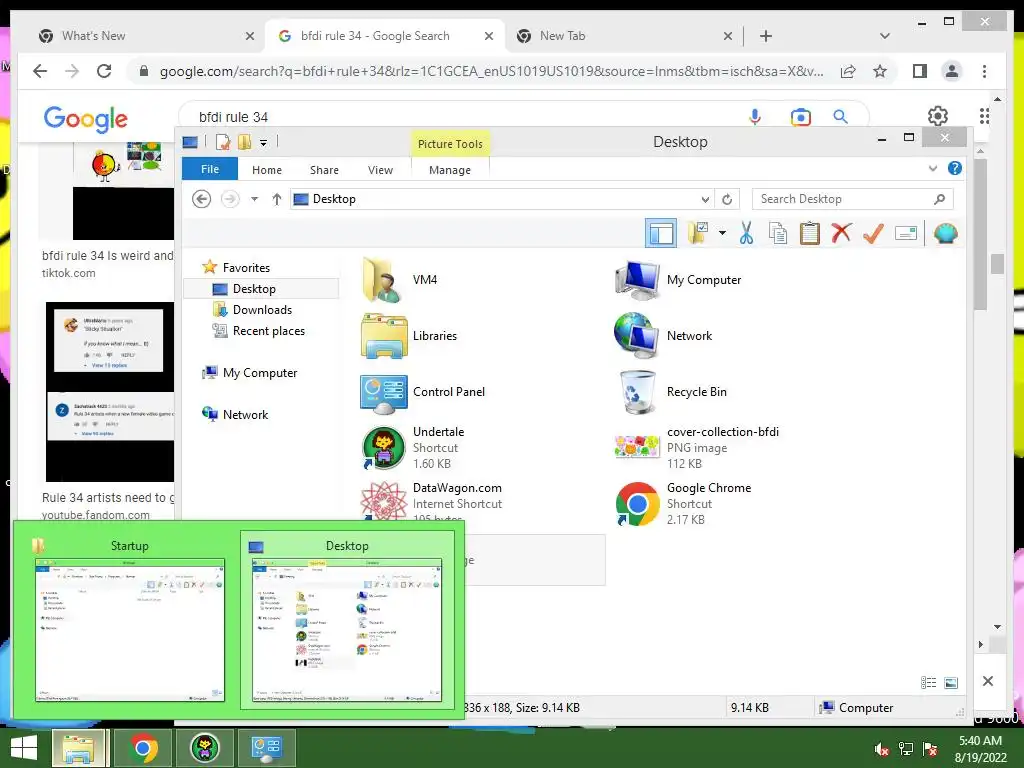The height and width of the screenshot is (768, 1024).
Task: Open the folder options toolbar icon
Action: point(698,233)
